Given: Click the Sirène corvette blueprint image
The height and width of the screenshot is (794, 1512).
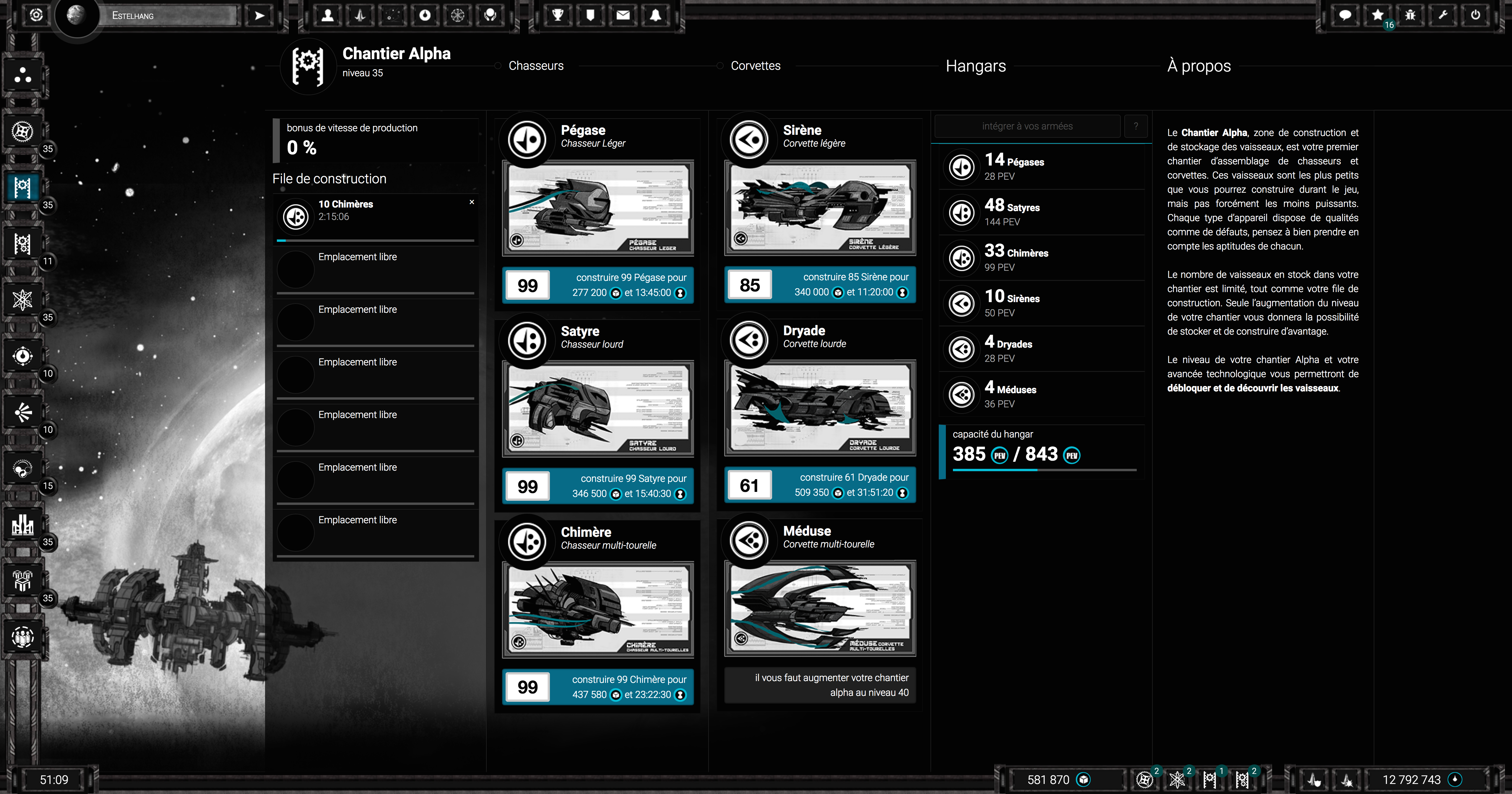Looking at the screenshot, I should pyautogui.click(x=820, y=208).
